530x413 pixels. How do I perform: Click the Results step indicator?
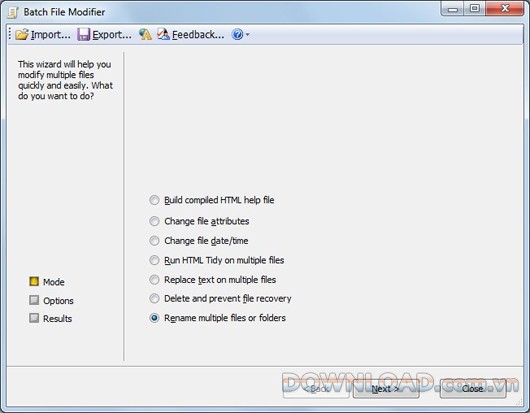tap(34, 318)
